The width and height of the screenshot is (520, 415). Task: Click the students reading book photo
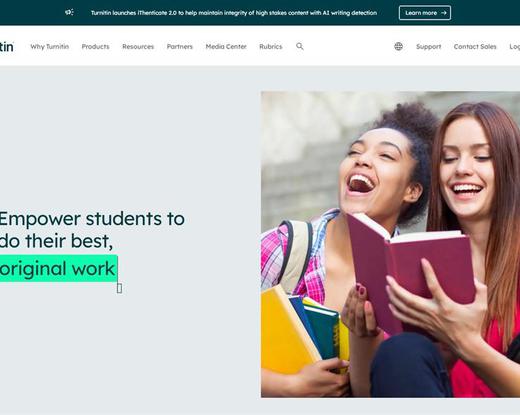tap(390, 244)
